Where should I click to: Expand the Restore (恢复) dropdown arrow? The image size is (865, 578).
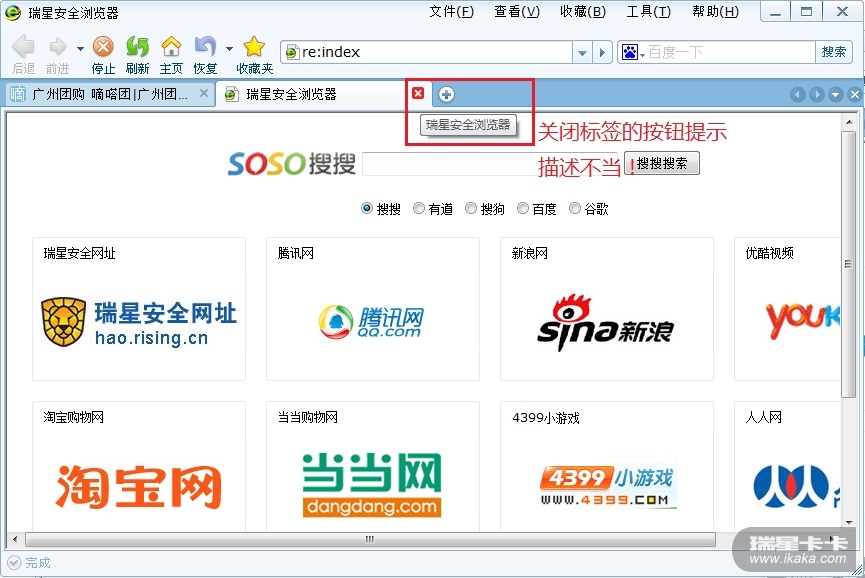click(229, 49)
